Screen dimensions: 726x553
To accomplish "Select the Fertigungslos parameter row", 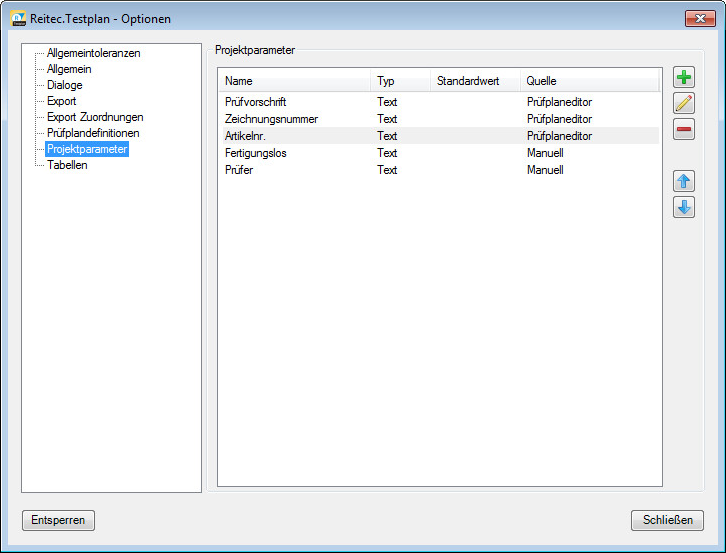I will click(x=256, y=153).
